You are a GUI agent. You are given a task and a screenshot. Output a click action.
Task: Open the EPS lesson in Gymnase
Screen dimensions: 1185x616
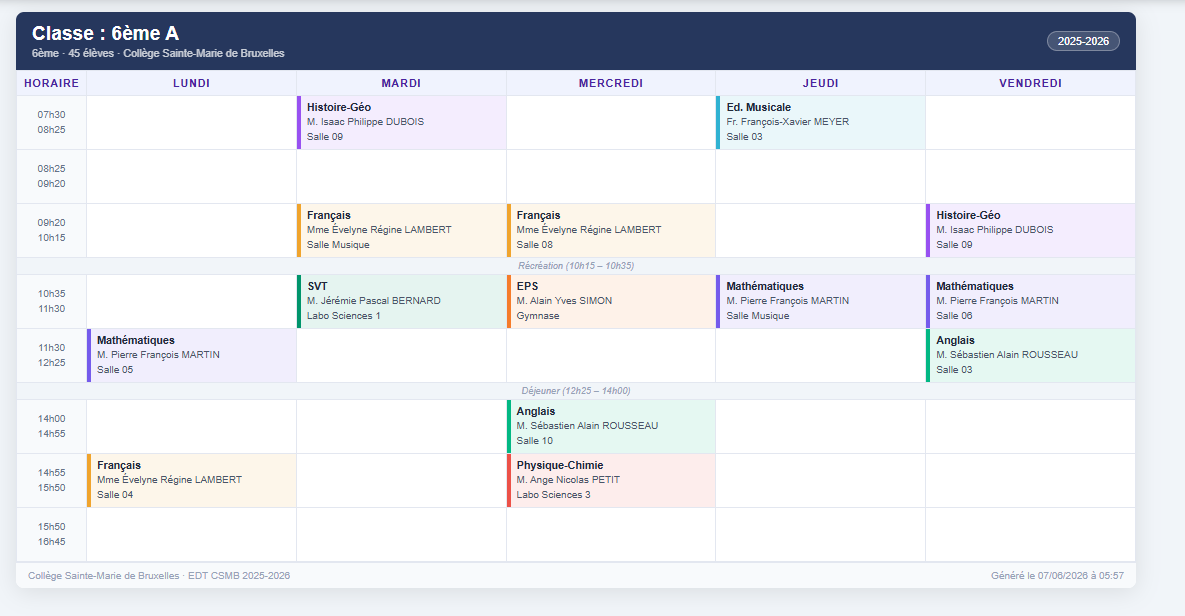[611, 302]
